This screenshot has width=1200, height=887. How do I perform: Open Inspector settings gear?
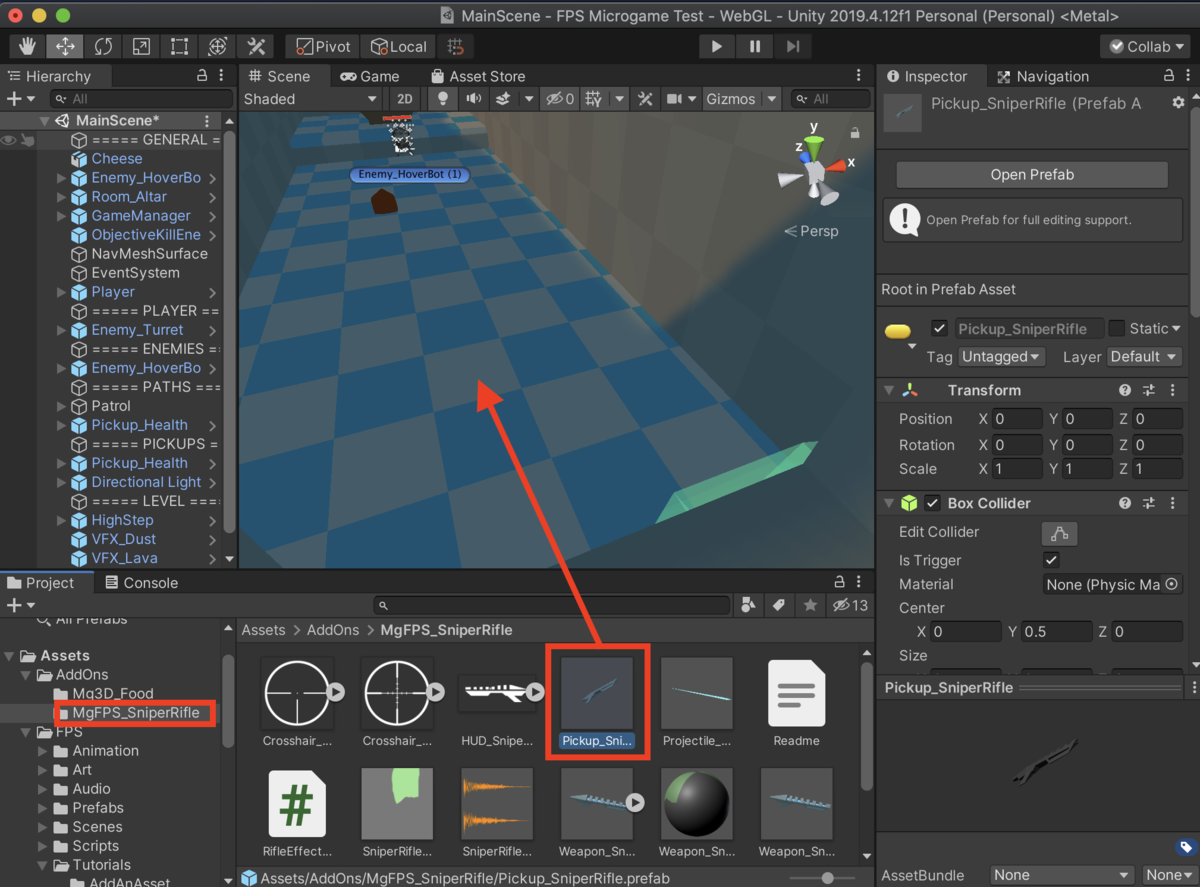[x=1178, y=103]
